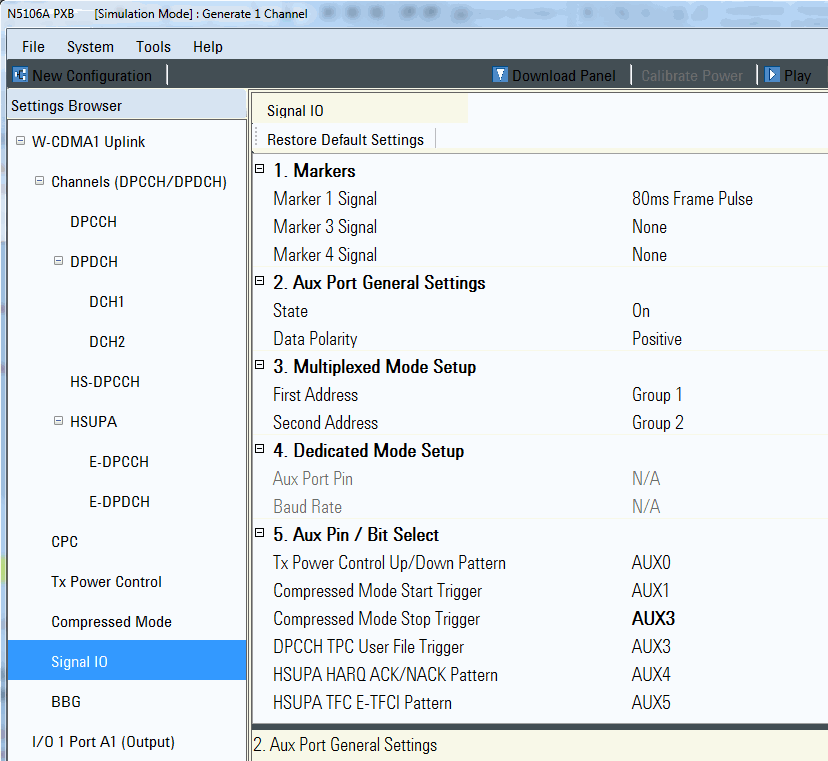Collapse the Channels (DPCCH/DPDCH) node

(40, 181)
